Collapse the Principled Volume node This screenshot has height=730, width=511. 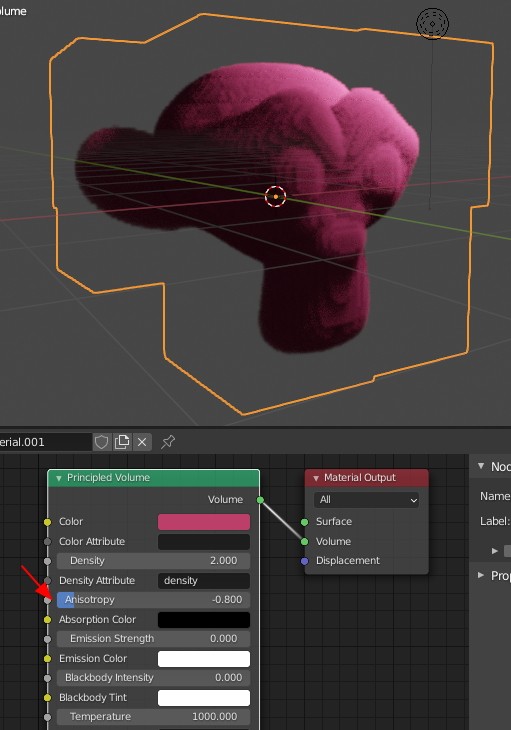(x=59, y=478)
